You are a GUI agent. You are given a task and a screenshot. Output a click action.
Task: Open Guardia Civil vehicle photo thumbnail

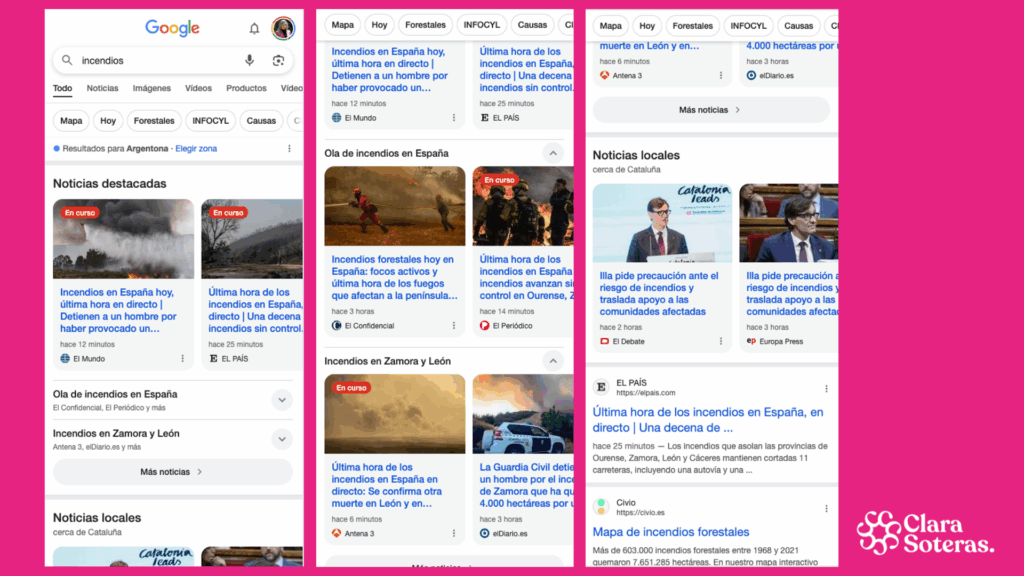tap(523, 414)
